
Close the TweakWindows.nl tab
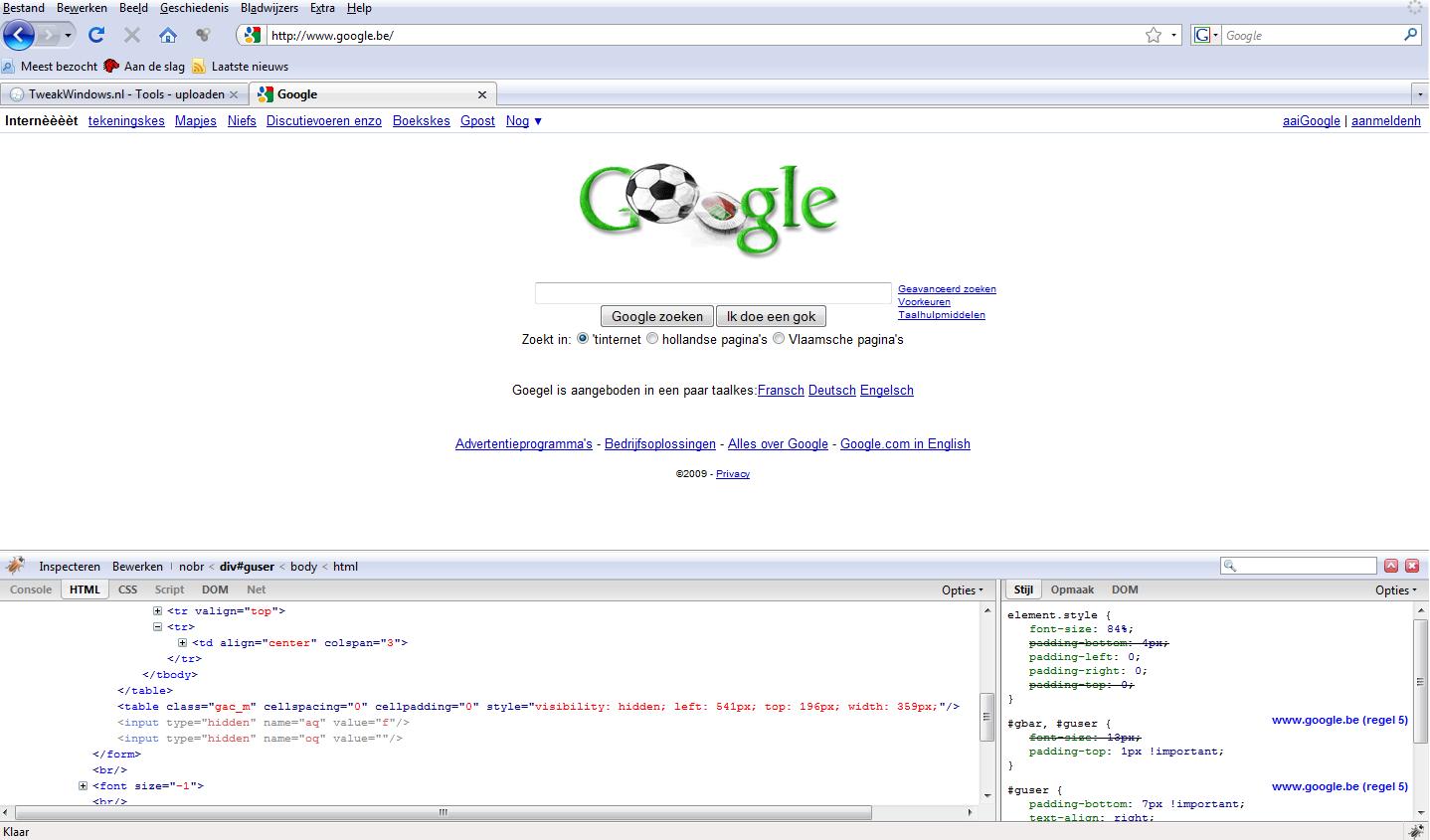pos(234,94)
